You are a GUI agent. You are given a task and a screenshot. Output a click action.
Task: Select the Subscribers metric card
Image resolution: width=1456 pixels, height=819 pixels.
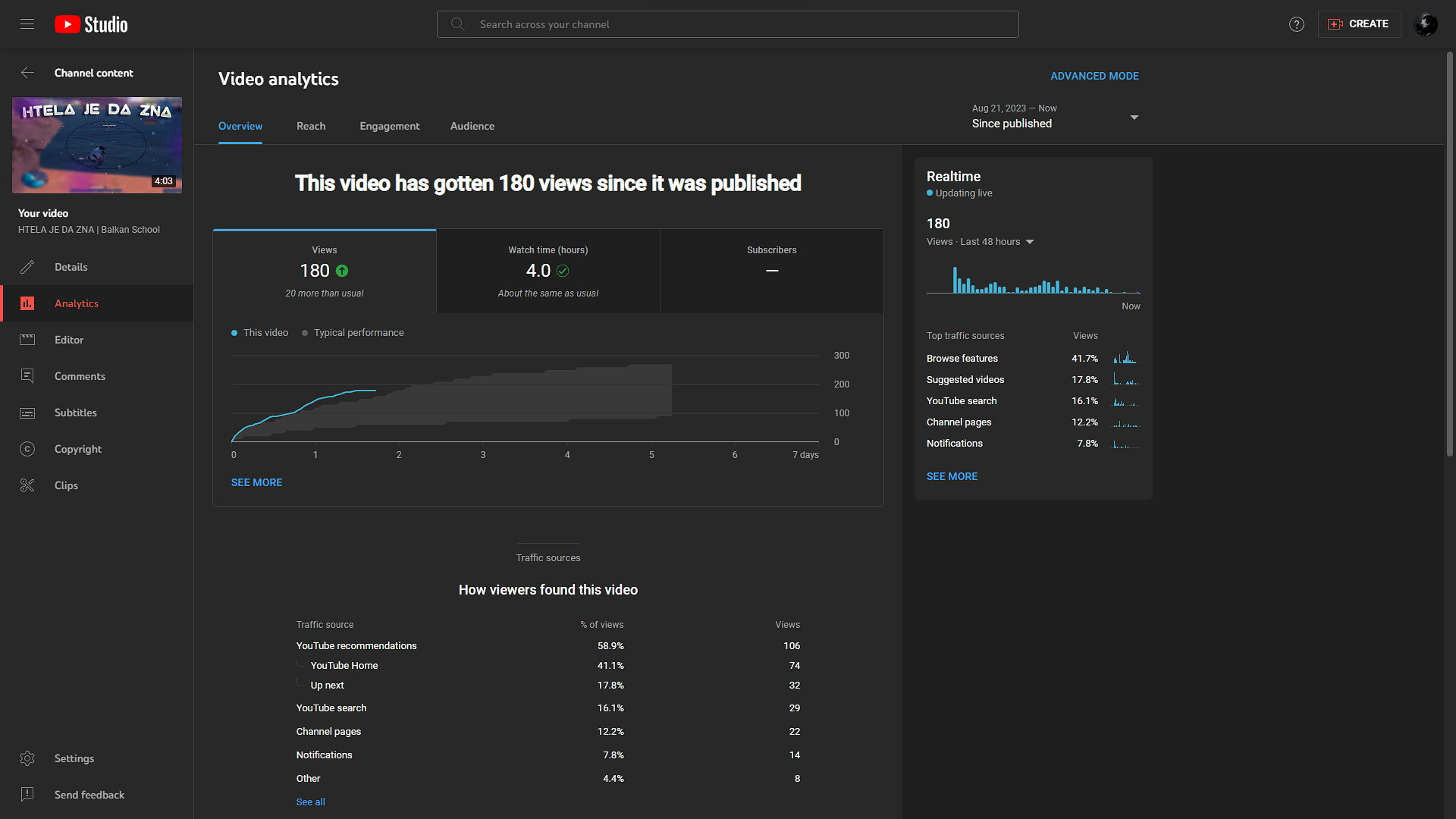pyautogui.click(x=772, y=271)
